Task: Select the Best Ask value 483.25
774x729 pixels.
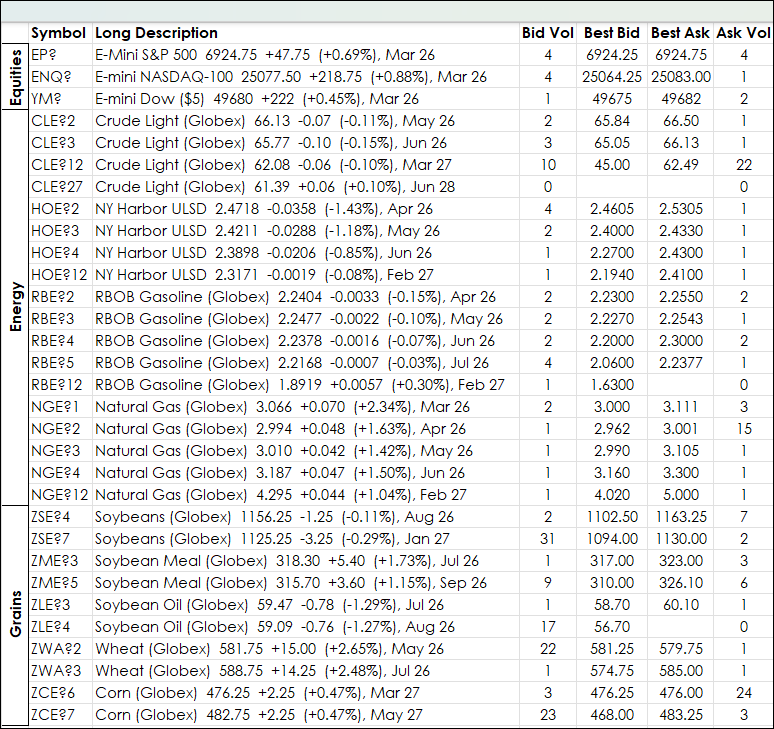Action: click(680, 715)
